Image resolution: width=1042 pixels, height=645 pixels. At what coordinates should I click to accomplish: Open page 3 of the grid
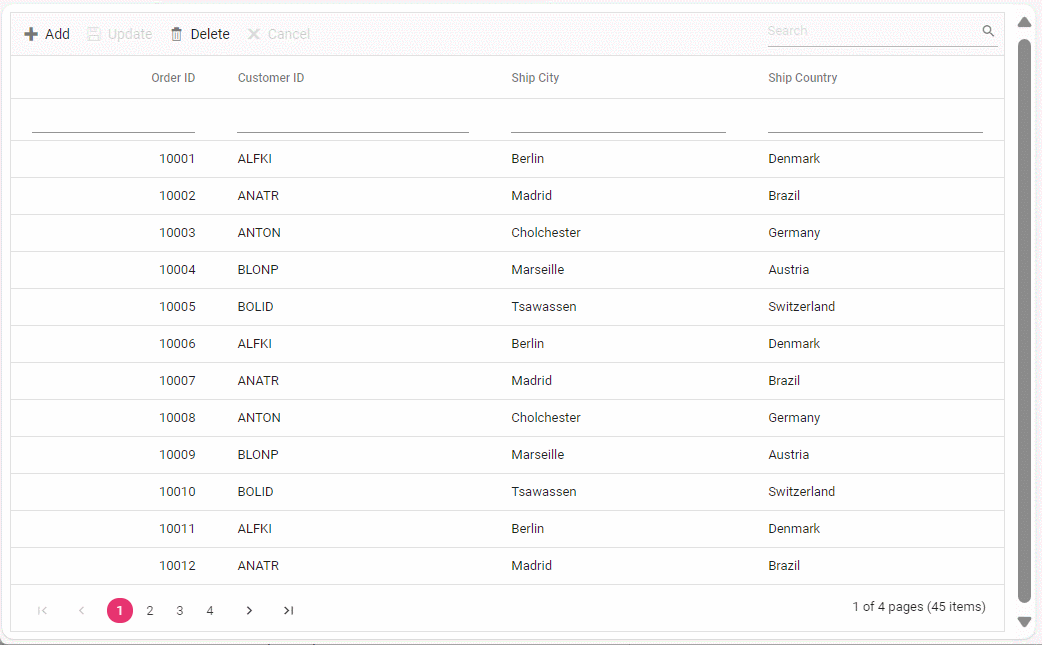[x=180, y=610]
